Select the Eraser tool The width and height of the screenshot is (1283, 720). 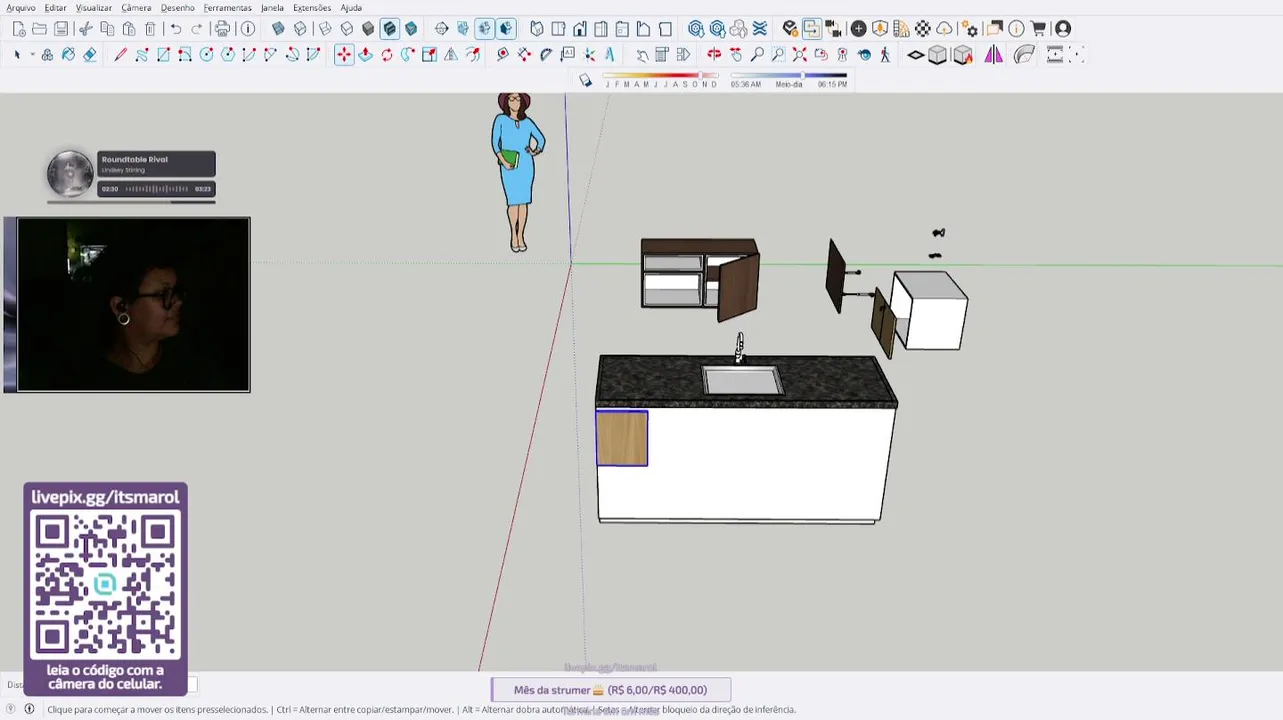click(x=90, y=55)
